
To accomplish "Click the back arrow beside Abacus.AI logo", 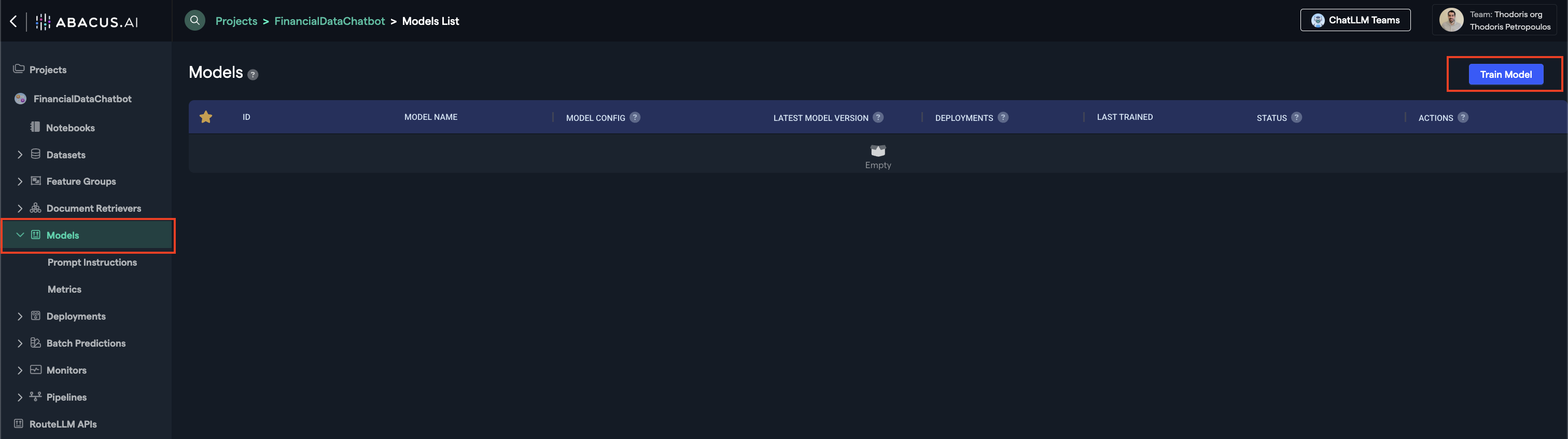I will [x=13, y=22].
